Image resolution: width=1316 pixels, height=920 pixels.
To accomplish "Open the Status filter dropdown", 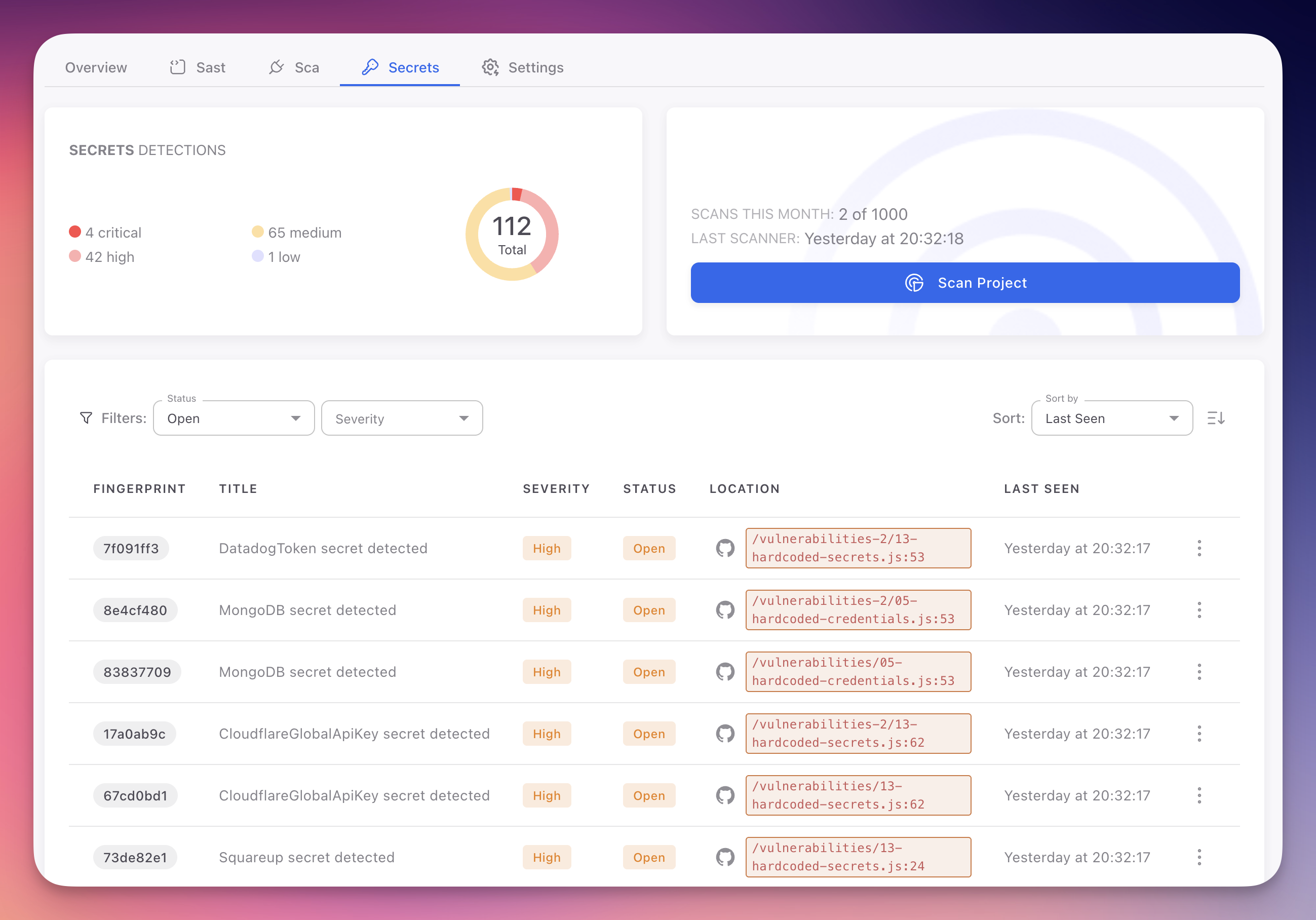I will [x=234, y=418].
